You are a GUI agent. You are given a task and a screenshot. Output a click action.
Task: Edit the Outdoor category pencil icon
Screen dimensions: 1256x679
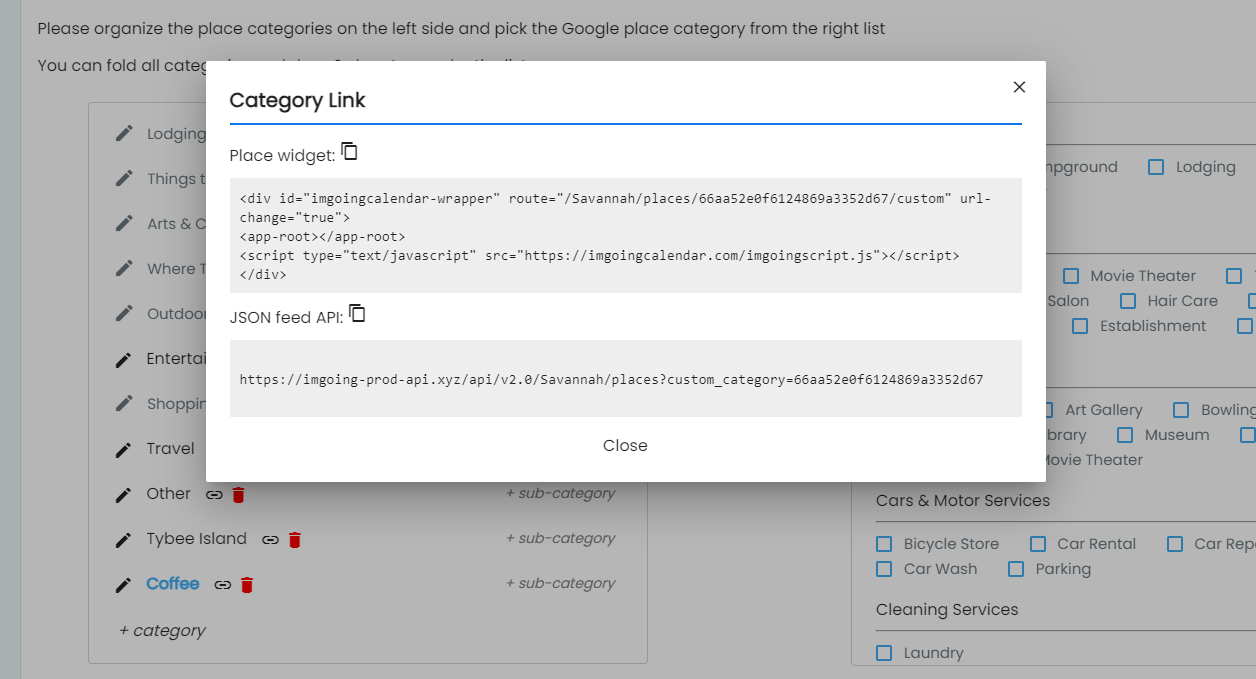click(x=124, y=313)
